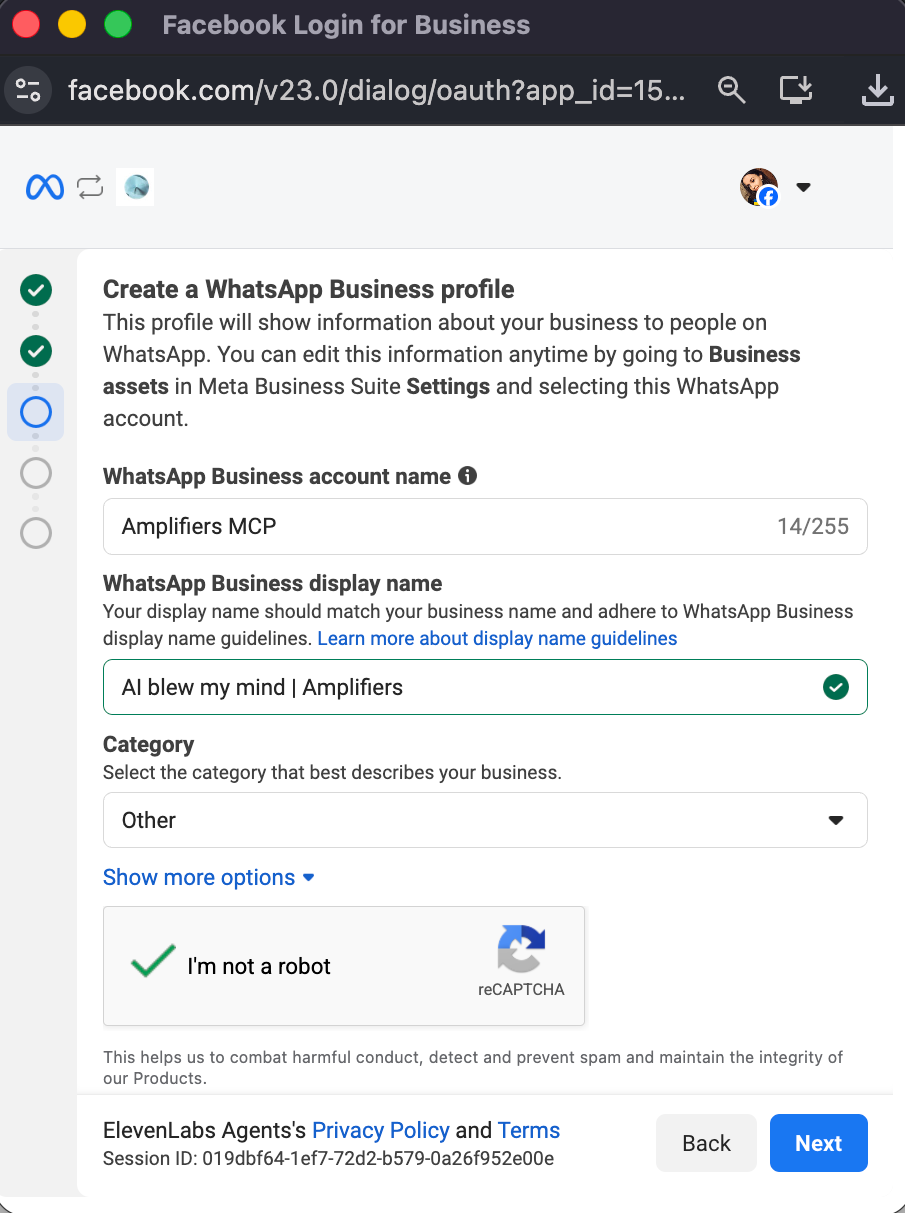Open the Category dropdown showing Other
This screenshot has width=905, height=1213.
(485, 820)
